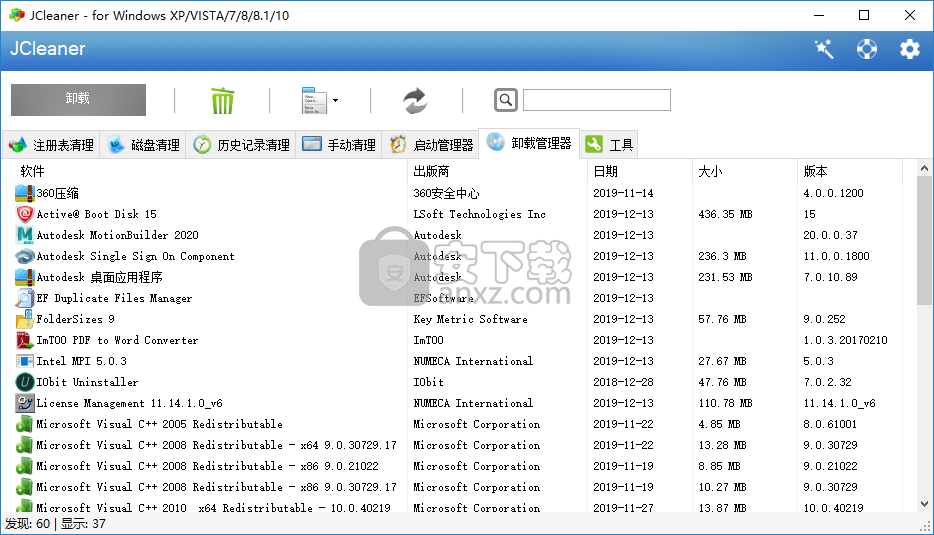Focus the search text box
This screenshot has width=934, height=535.
tap(597, 100)
